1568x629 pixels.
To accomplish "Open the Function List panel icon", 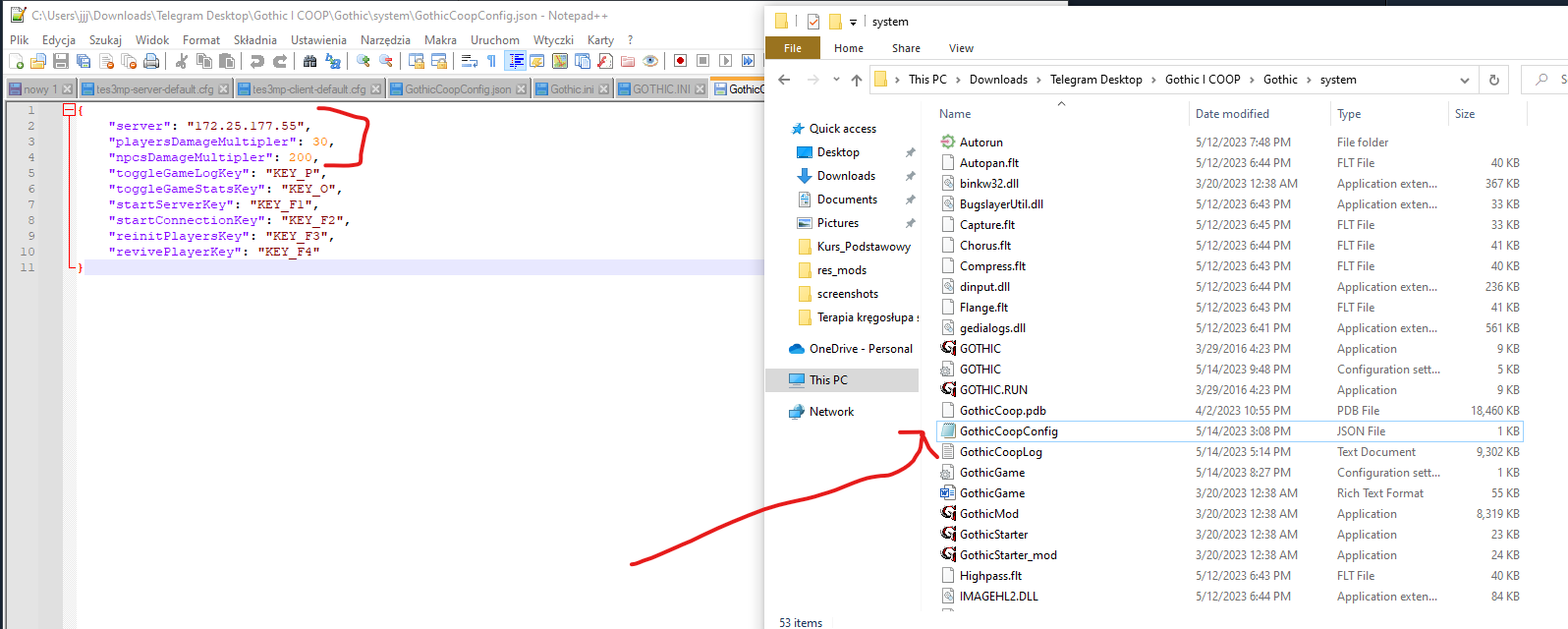I will (605, 61).
